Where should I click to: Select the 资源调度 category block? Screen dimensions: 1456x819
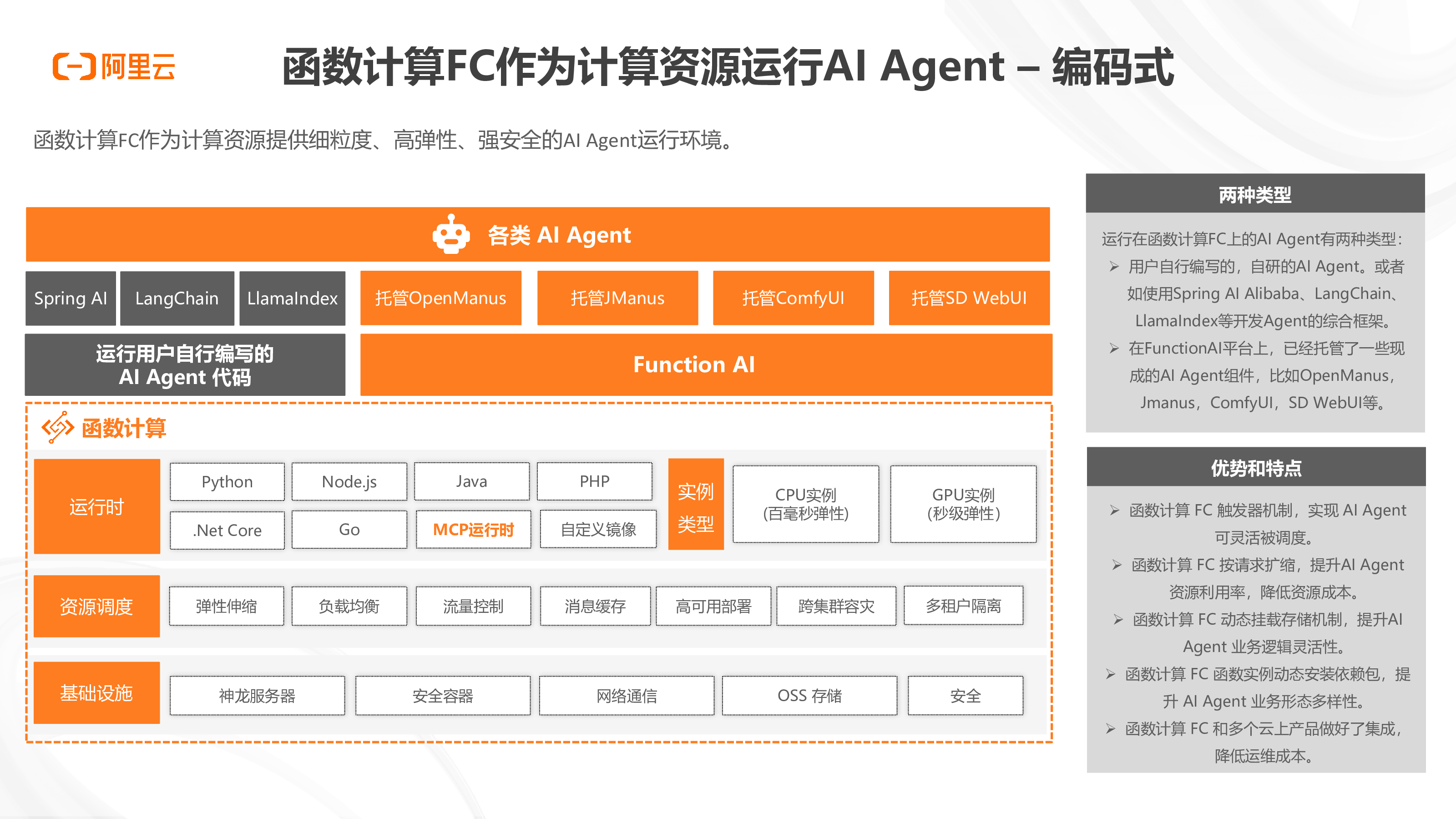96,607
